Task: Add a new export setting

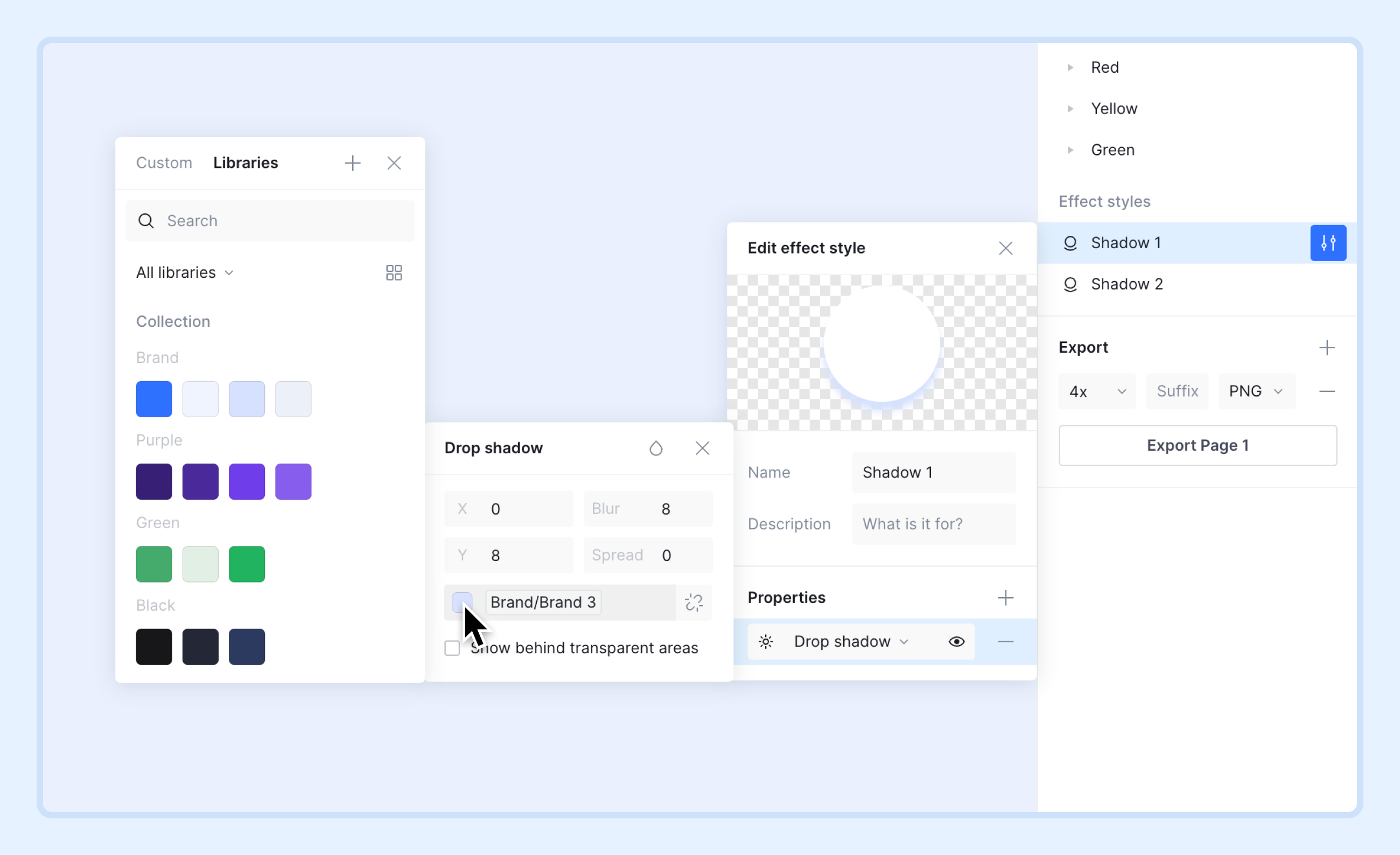Action: point(1327,347)
